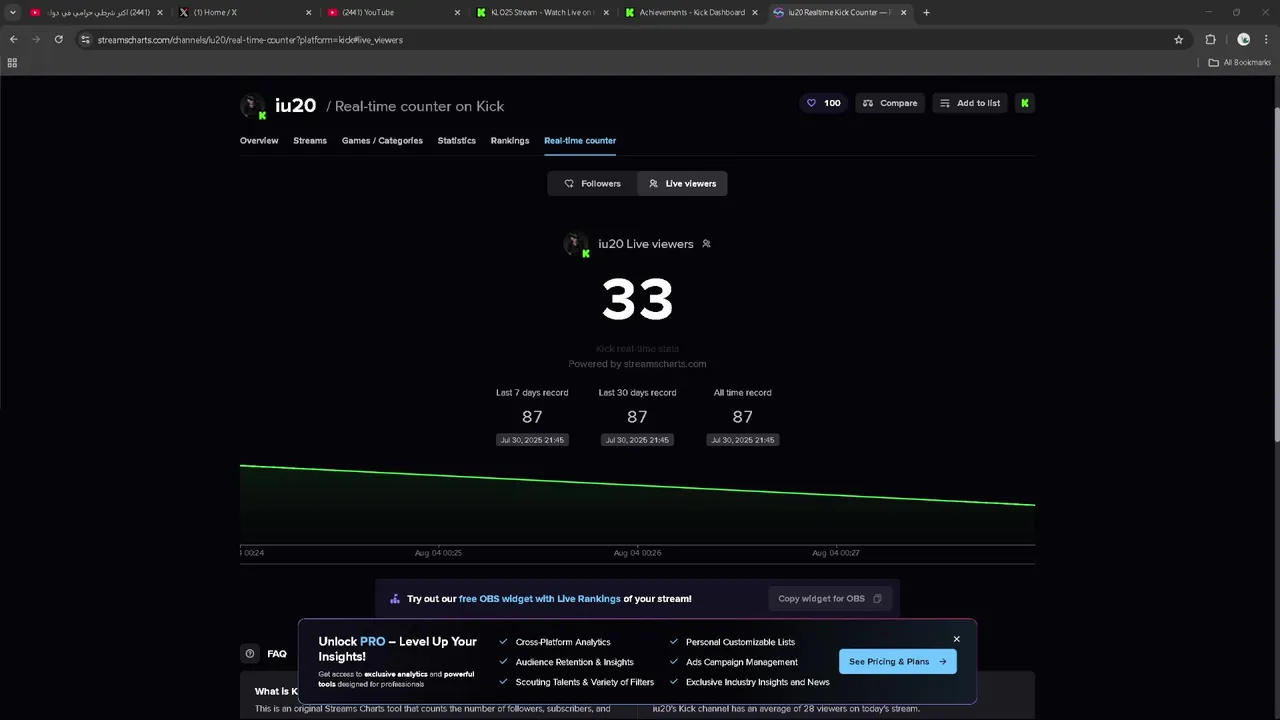Click the iu20 channel name heading
Image resolution: width=1280 pixels, height=720 pixels.
(x=295, y=105)
